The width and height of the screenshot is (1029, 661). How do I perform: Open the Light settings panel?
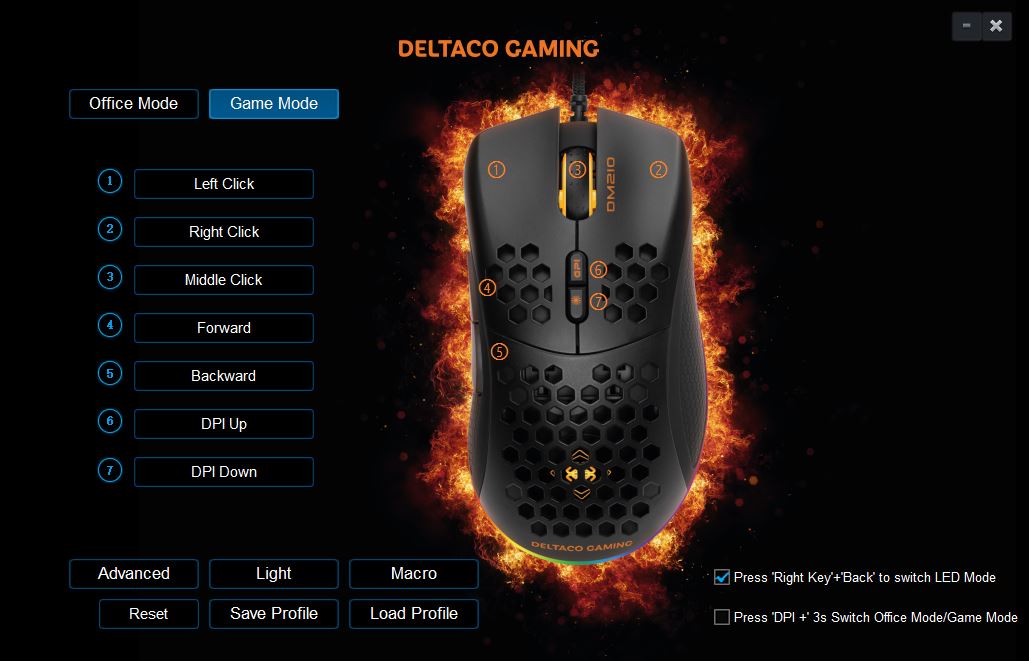coord(274,574)
